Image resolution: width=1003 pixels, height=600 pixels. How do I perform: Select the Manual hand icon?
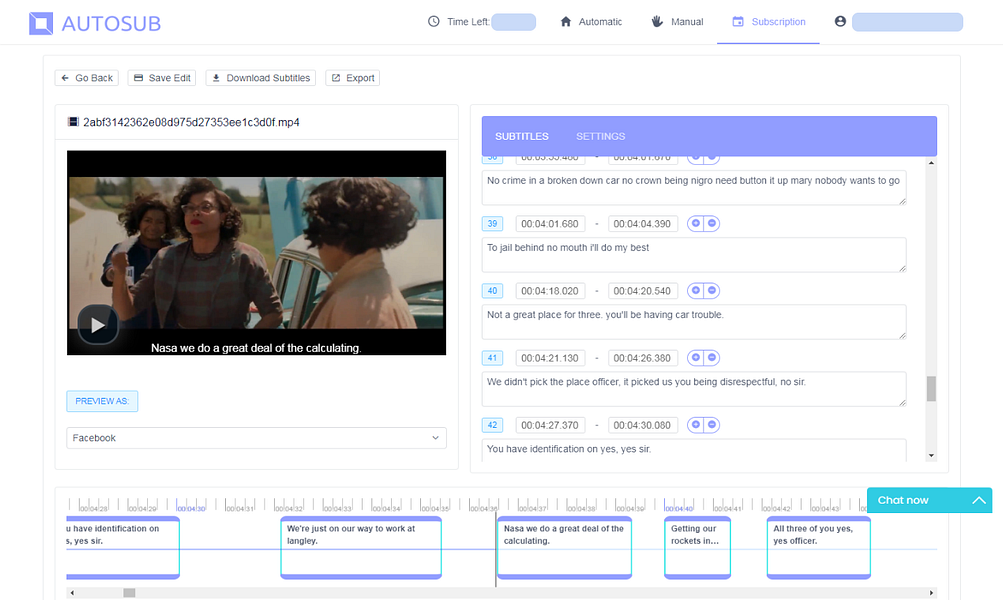[655, 21]
